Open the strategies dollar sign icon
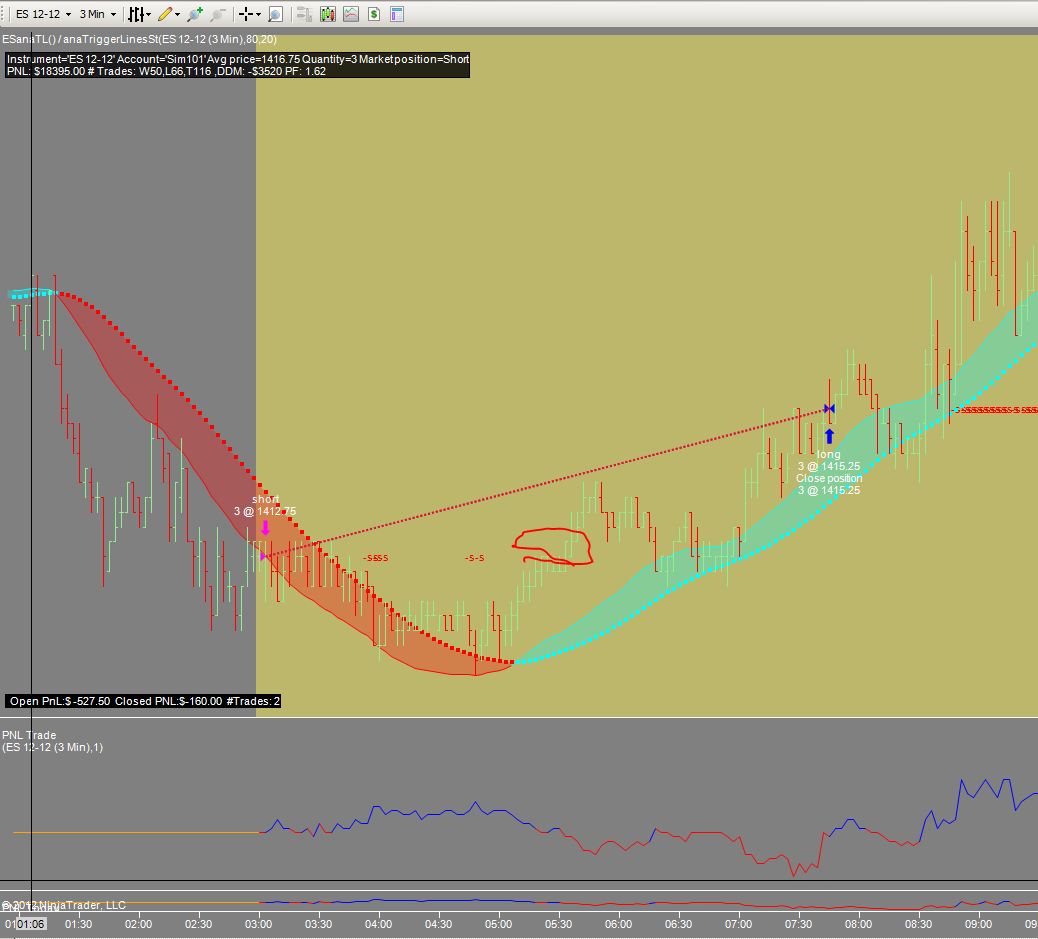This screenshot has width=1038, height=939. point(374,14)
